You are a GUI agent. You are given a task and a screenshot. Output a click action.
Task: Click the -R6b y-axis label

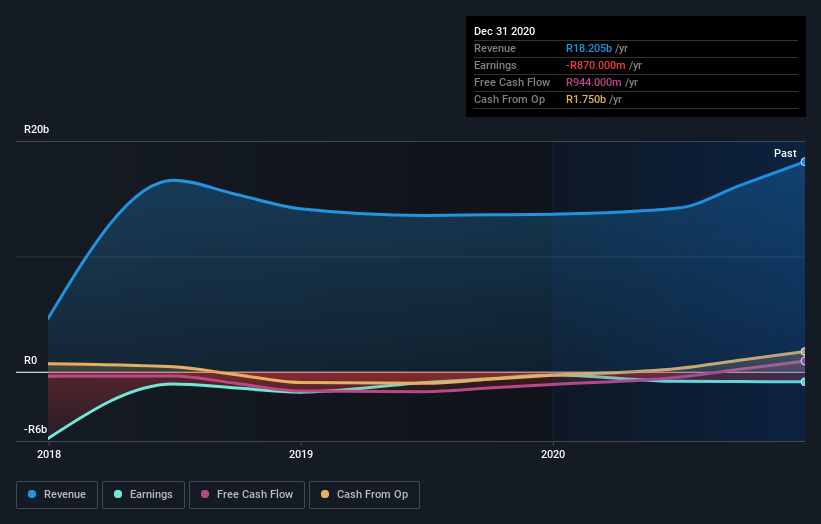35,429
